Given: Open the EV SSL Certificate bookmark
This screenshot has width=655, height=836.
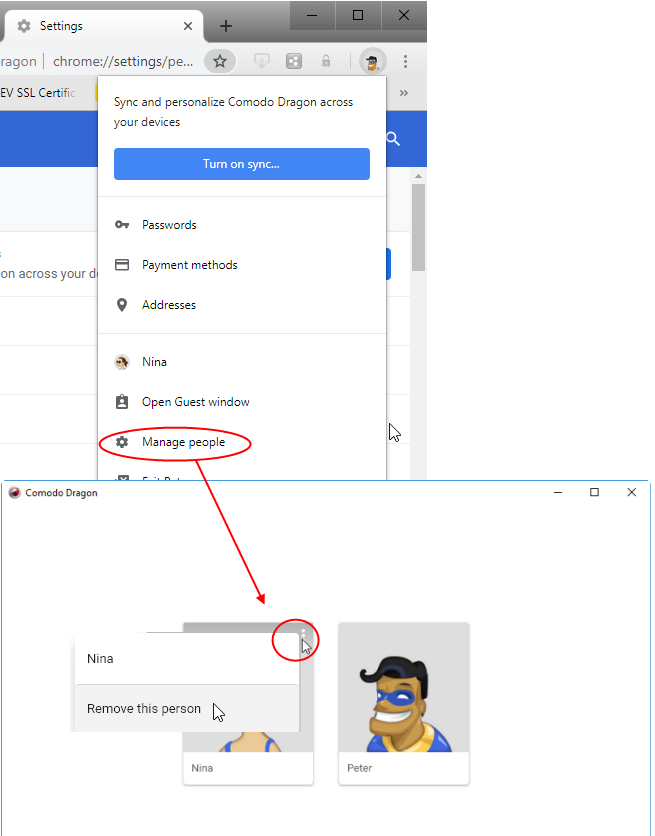Looking at the screenshot, I should [x=37, y=93].
